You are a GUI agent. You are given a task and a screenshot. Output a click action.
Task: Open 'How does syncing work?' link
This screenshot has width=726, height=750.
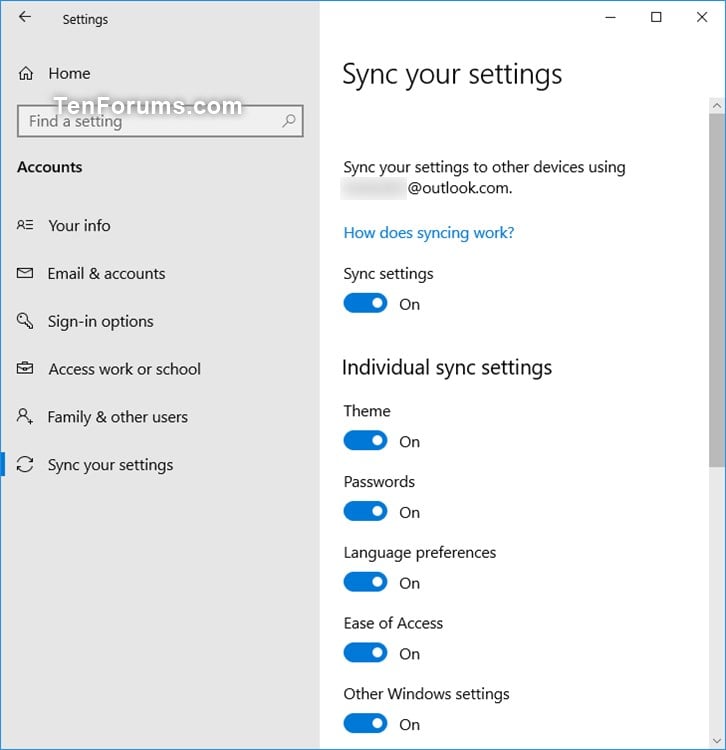pyautogui.click(x=429, y=233)
